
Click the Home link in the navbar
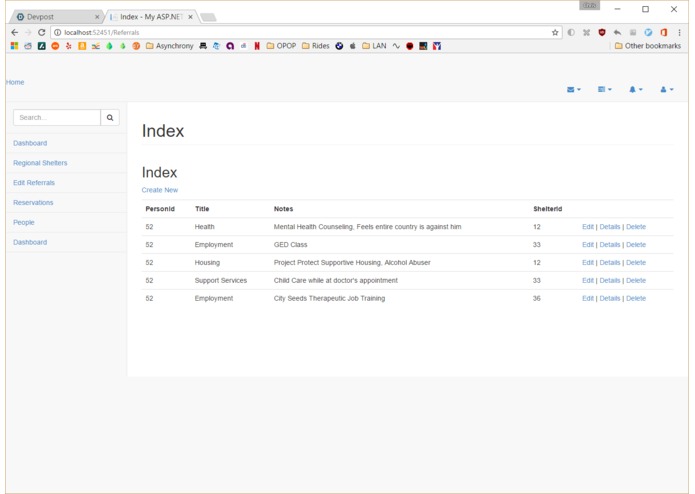(15, 82)
